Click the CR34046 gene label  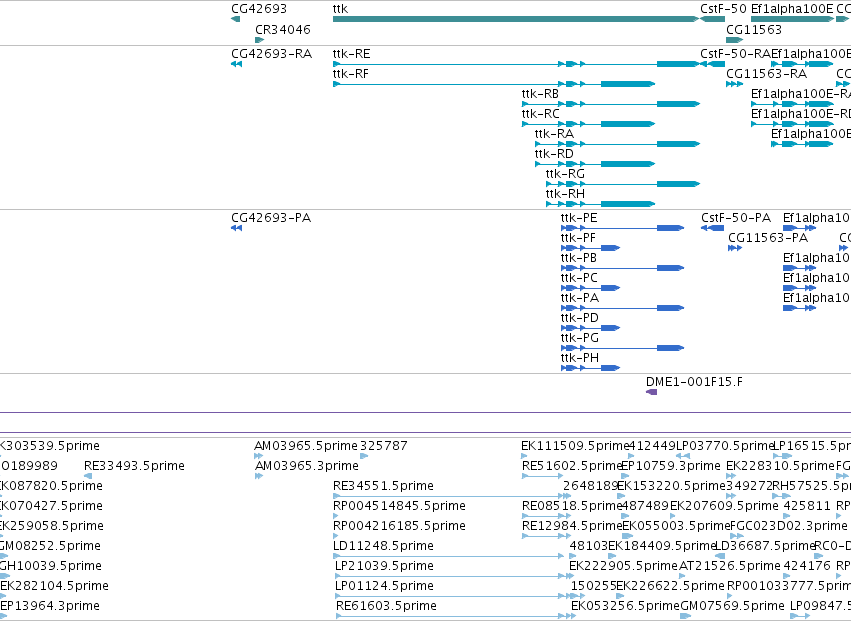[x=283, y=29]
